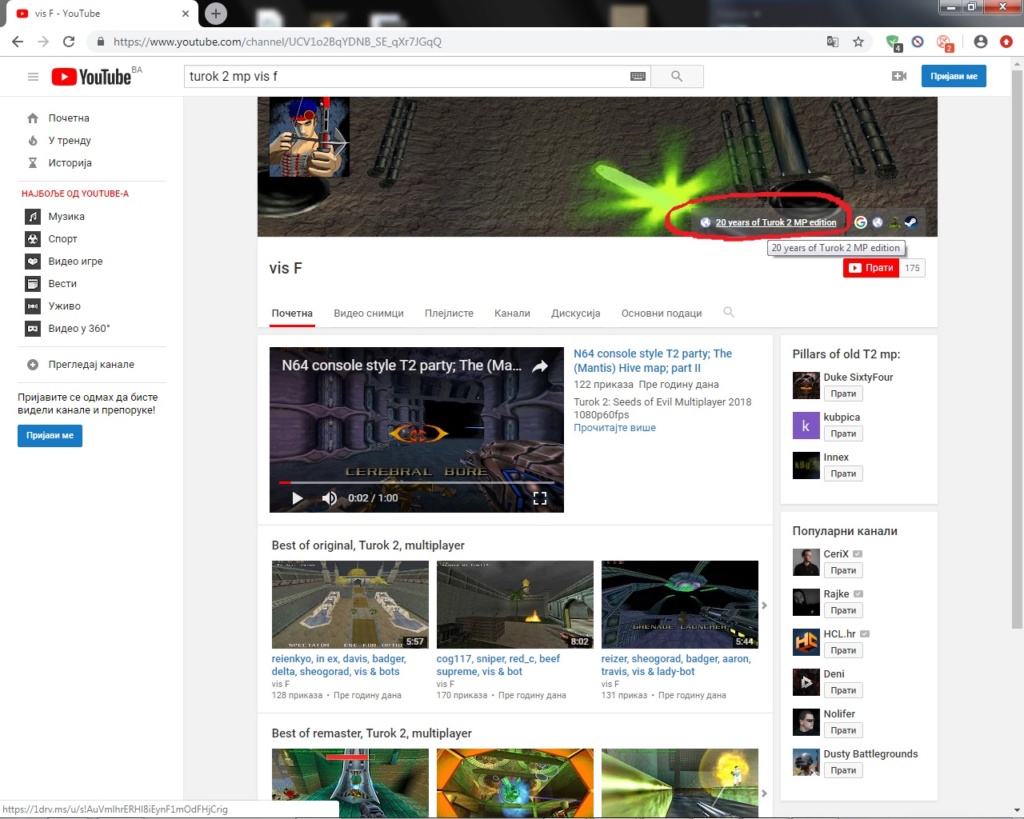Screen dimensions: 1024x819
Task: Follow Rajke with Прати button
Action: pyautogui.click(x=843, y=611)
